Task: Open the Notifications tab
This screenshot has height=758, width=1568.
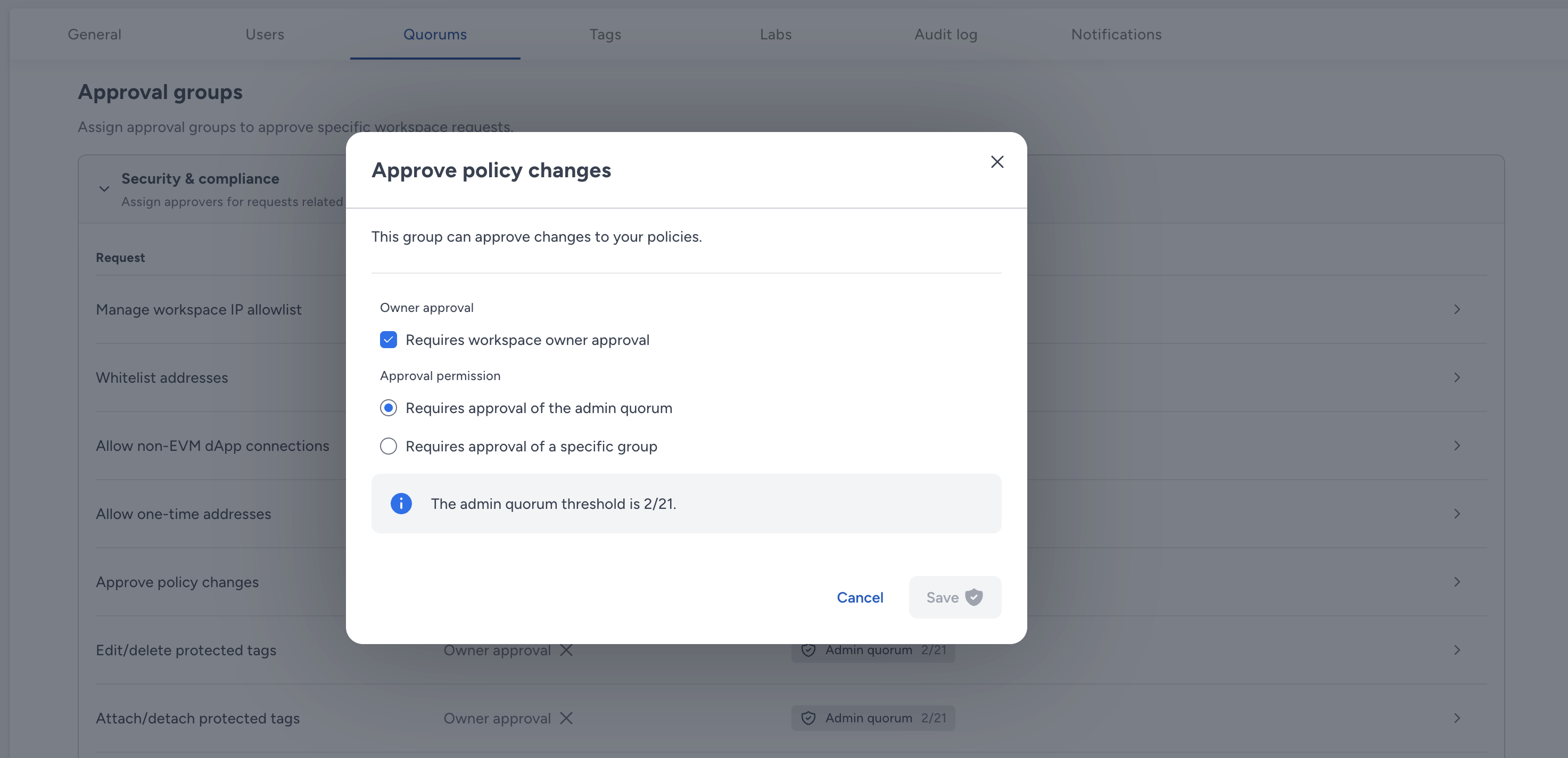Action: click(1116, 35)
